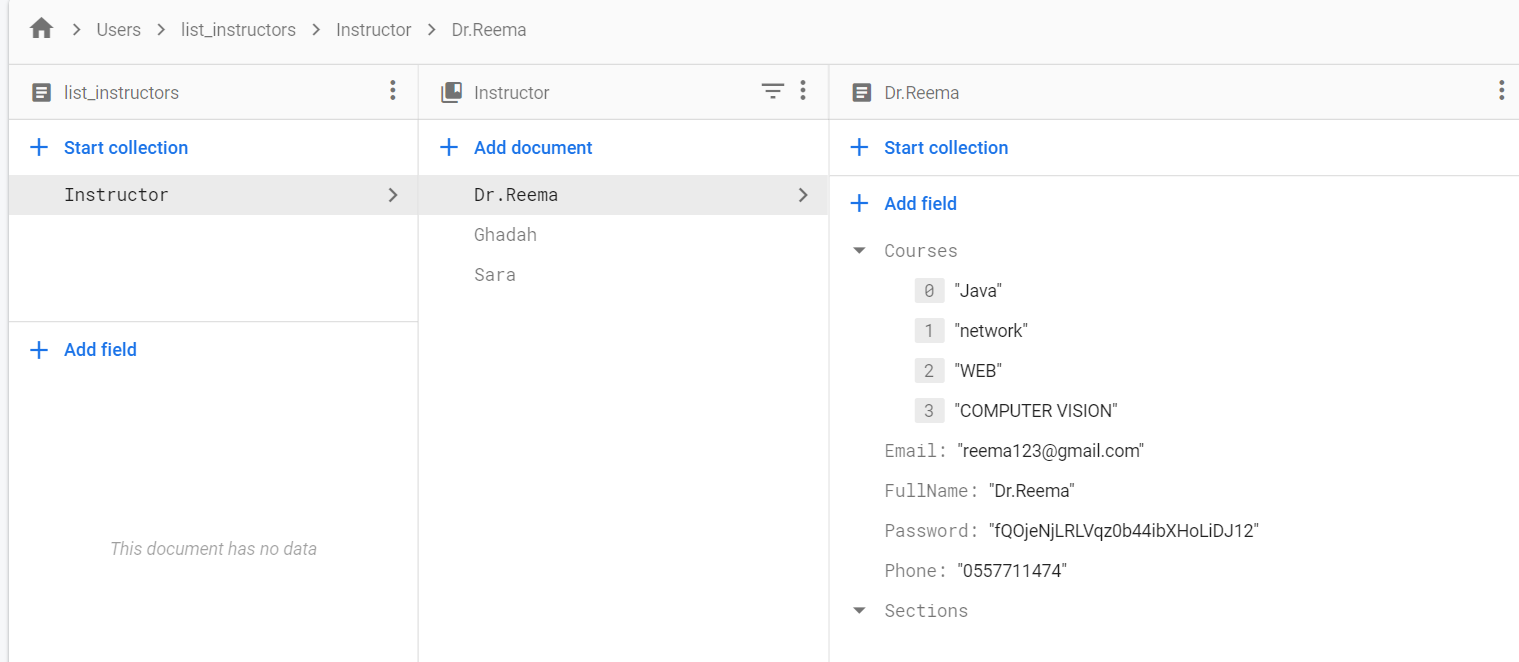Click the list_instructors panel title
Image resolution: width=1519 pixels, height=662 pixels.
(x=121, y=92)
